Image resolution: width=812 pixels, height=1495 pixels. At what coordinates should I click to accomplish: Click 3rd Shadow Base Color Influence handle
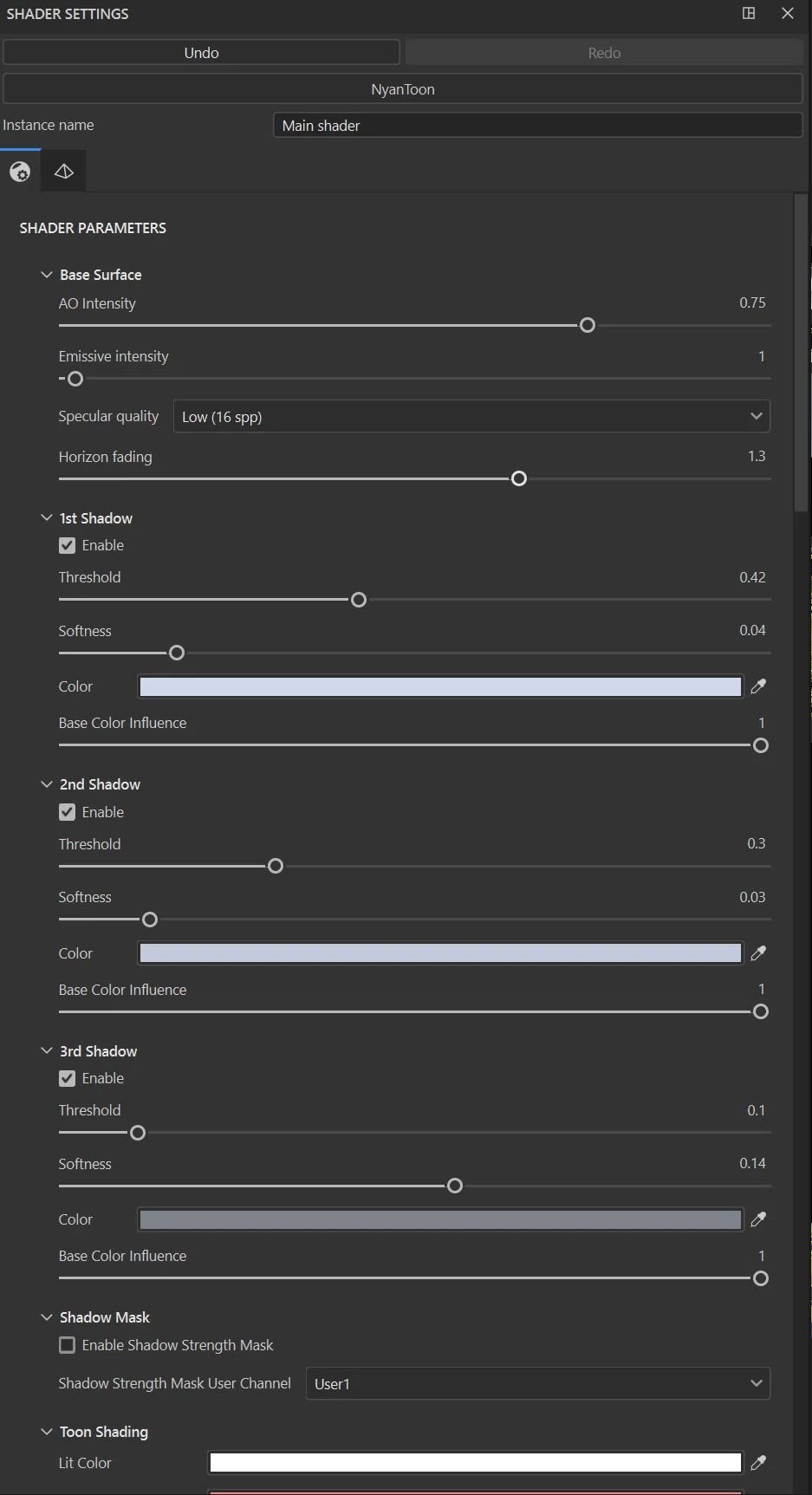(761, 1278)
